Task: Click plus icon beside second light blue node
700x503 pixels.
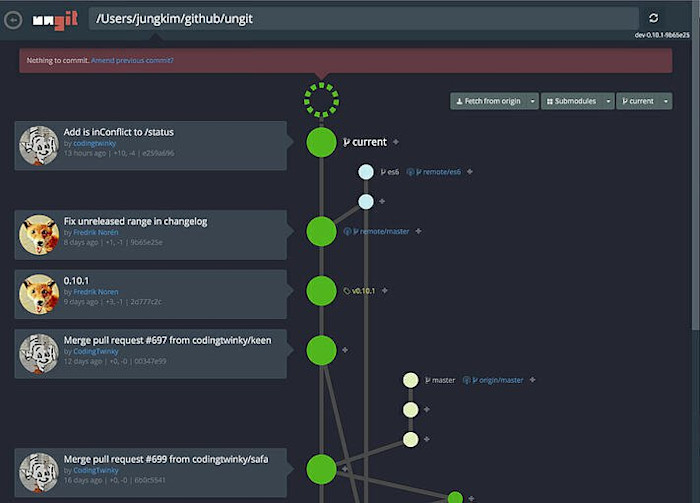Action: point(382,201)
